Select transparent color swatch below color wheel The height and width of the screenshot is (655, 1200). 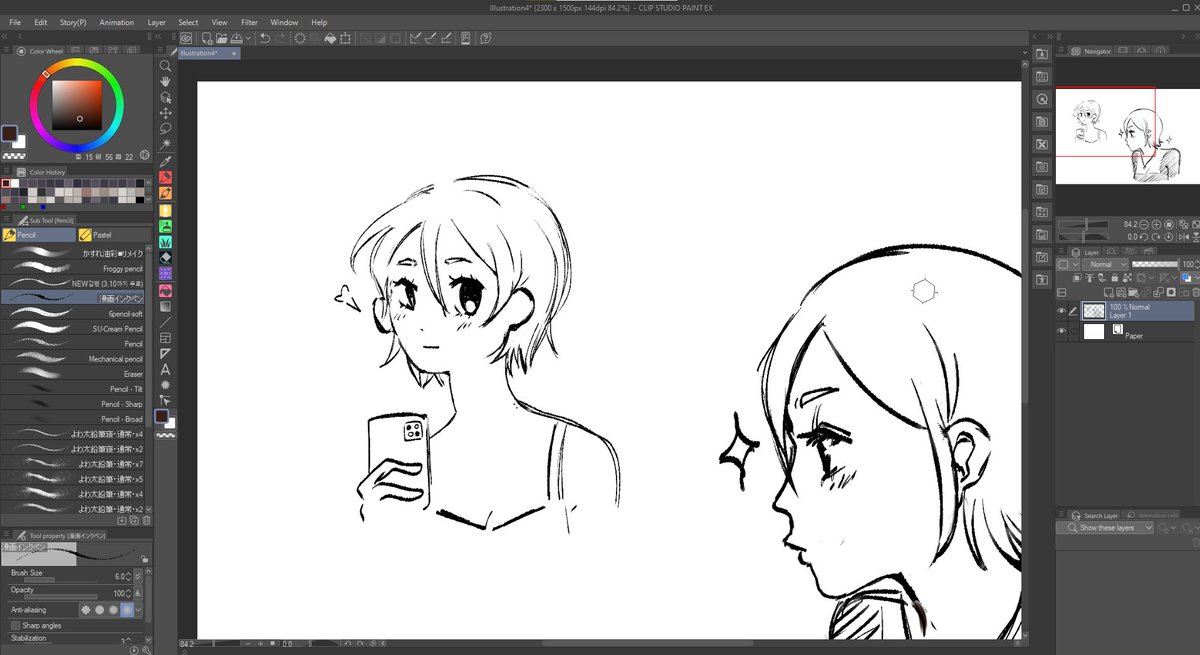coord(14,157)
